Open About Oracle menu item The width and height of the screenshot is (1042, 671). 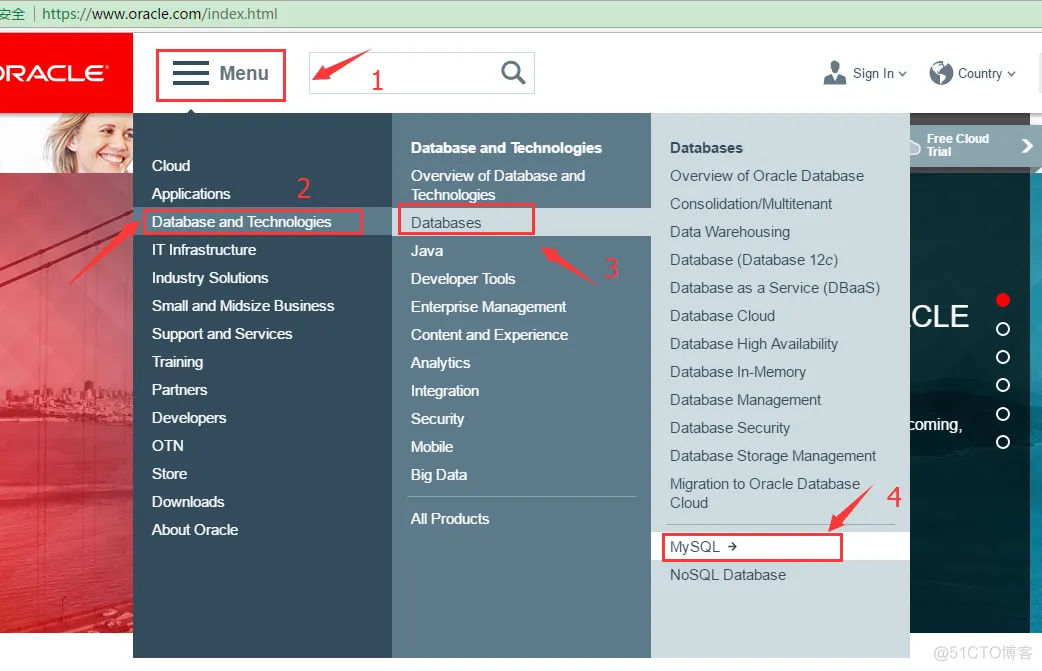point(195,529)
